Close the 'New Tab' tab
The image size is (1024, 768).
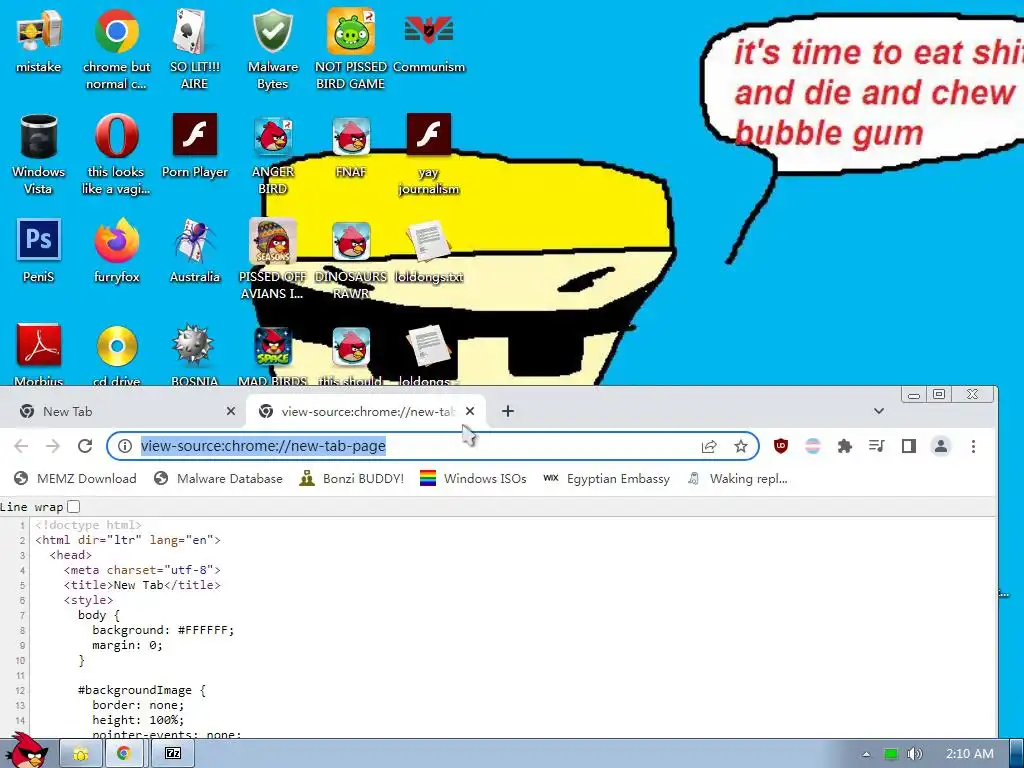point(231,411)
